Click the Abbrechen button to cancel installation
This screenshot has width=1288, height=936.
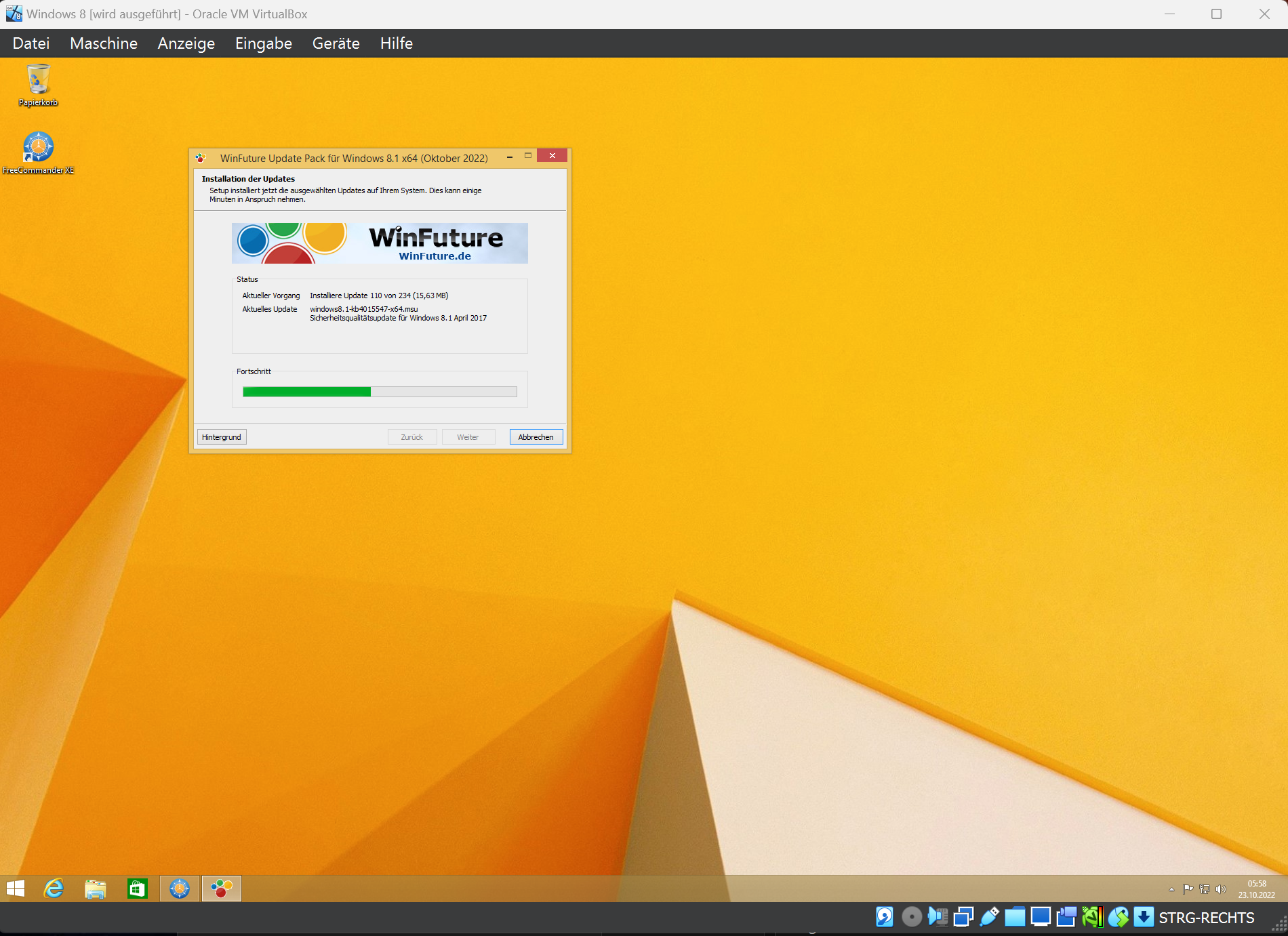click(x=536, y=437)
